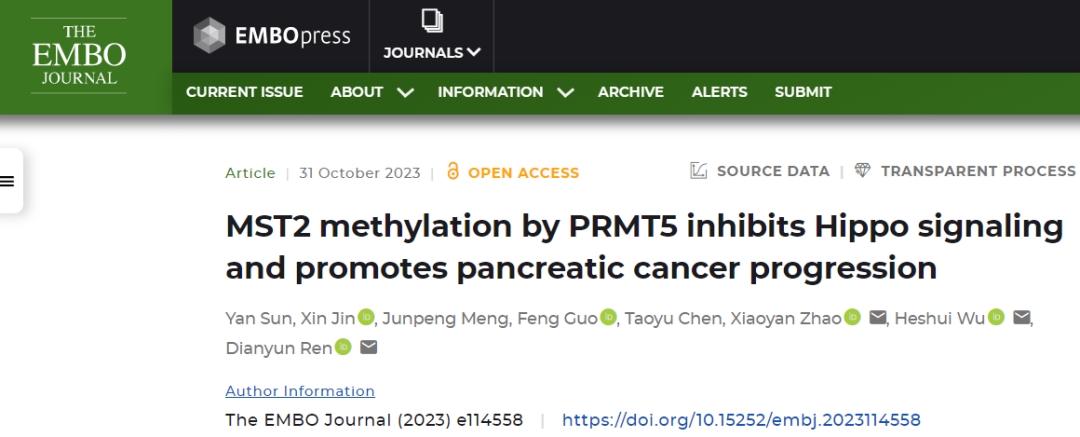Open the article DOI link
This screenshot has width=1080, height=437.
(x=741, y=420)
